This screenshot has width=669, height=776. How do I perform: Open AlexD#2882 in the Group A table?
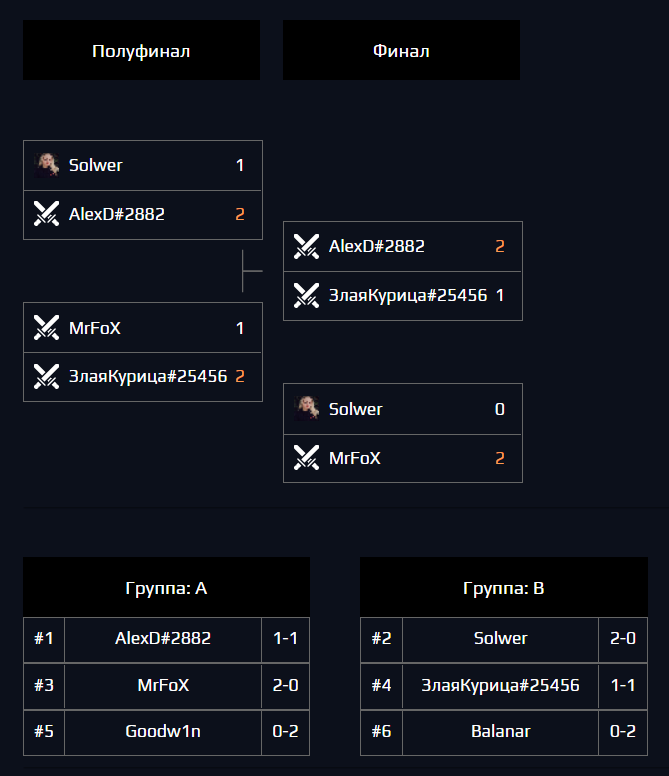point(163,638)
